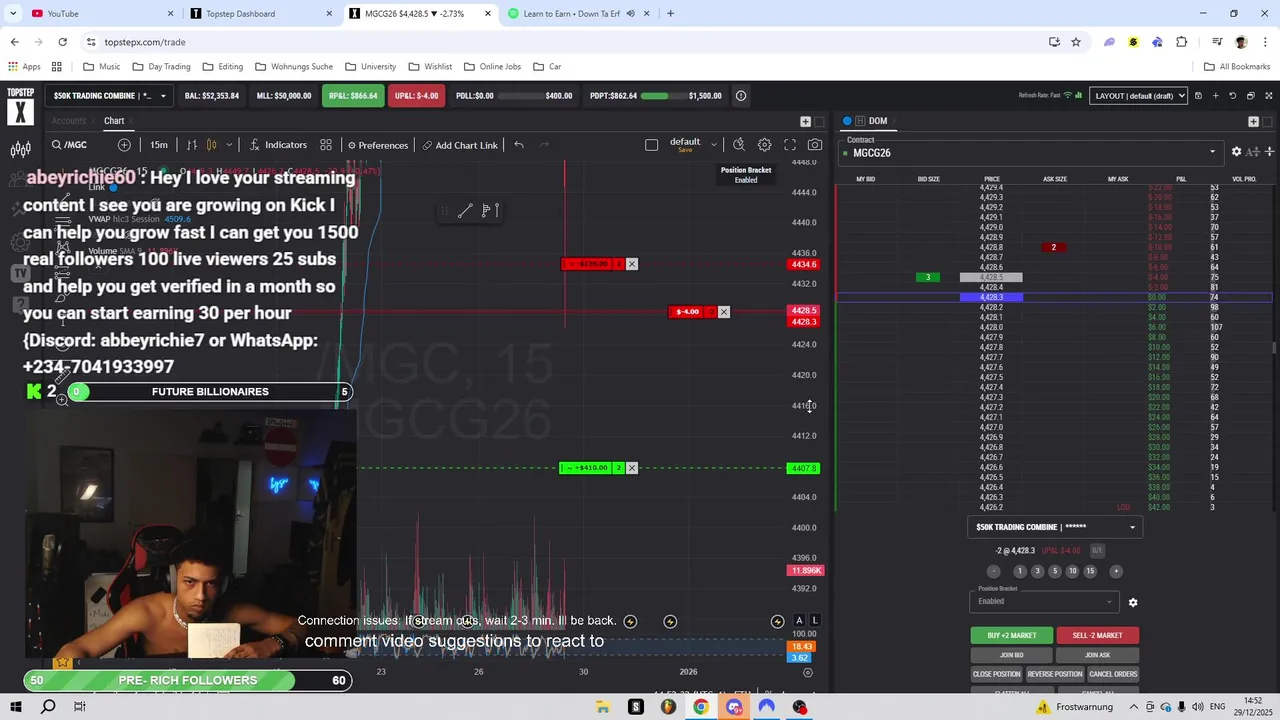Toggle the chart layout checkbox square
The height and width of the screenshot is (720, 1280).
pos(652,145)
